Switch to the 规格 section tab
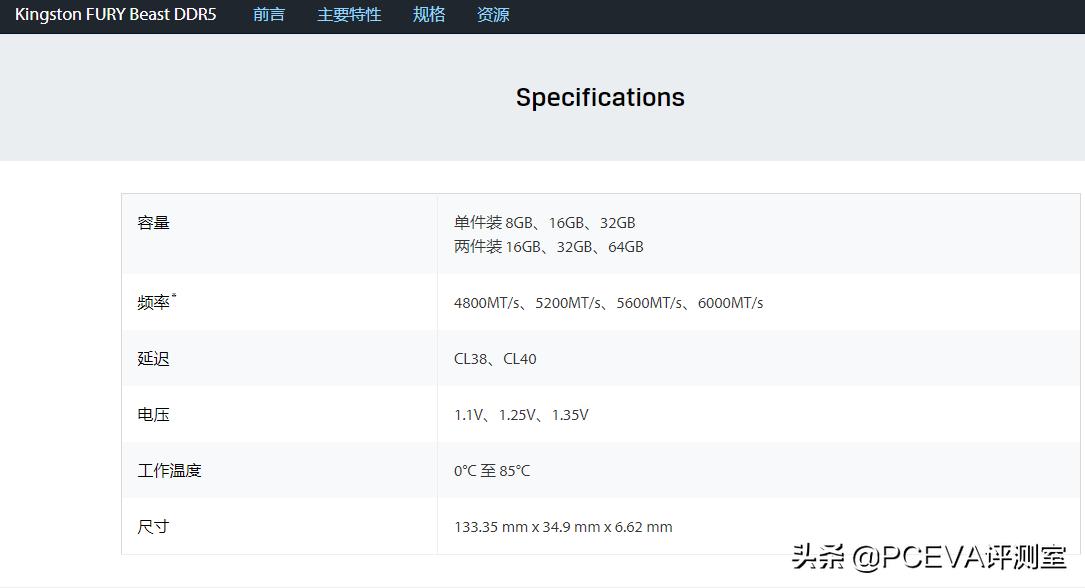 428,15
